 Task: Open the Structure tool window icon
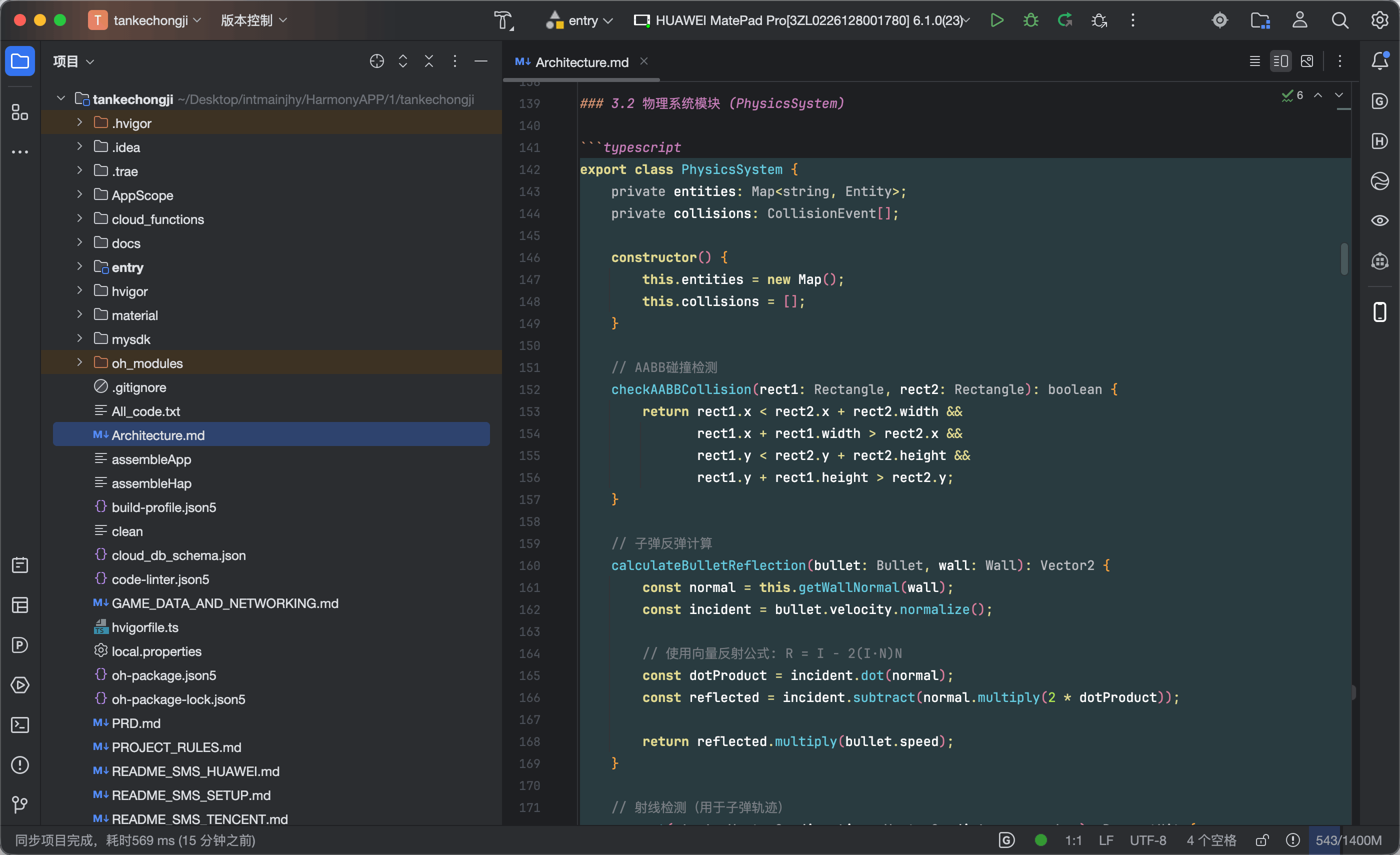[20, 112]
